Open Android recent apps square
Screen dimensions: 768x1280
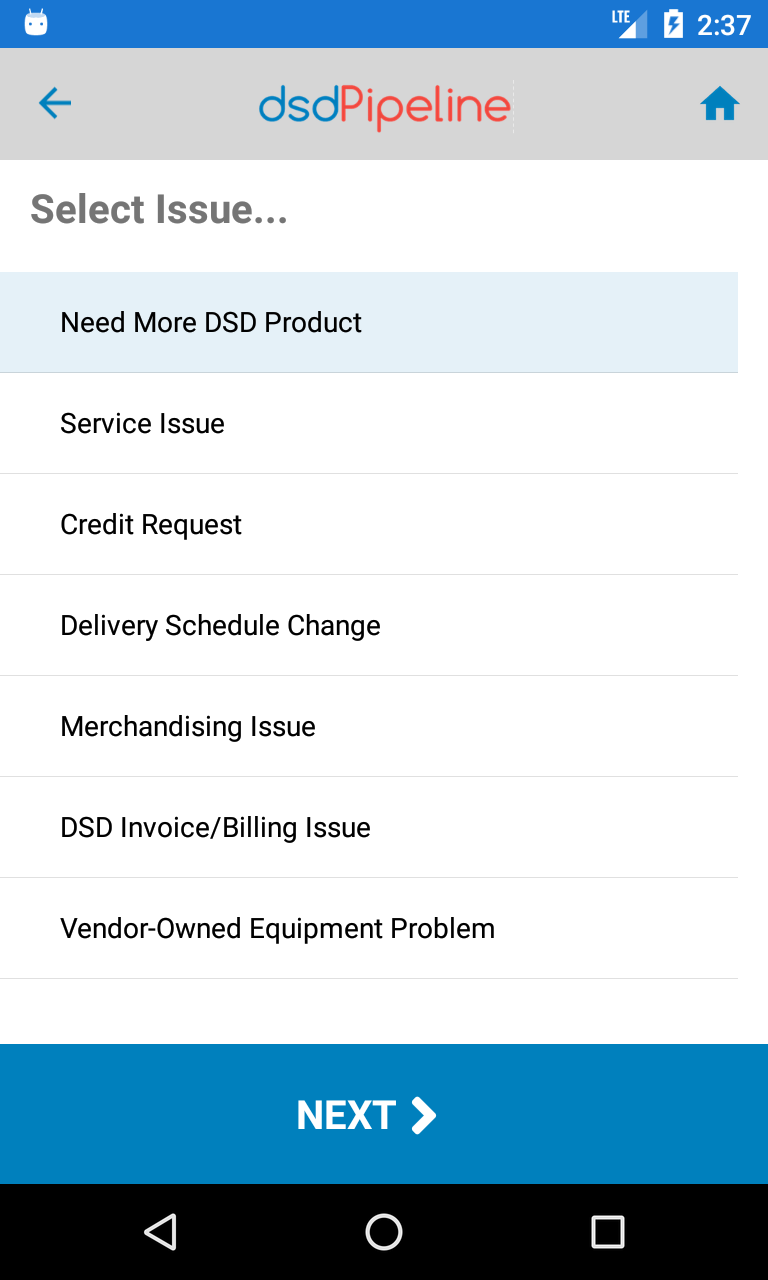pyautogui.click(x=608, y=1232)
